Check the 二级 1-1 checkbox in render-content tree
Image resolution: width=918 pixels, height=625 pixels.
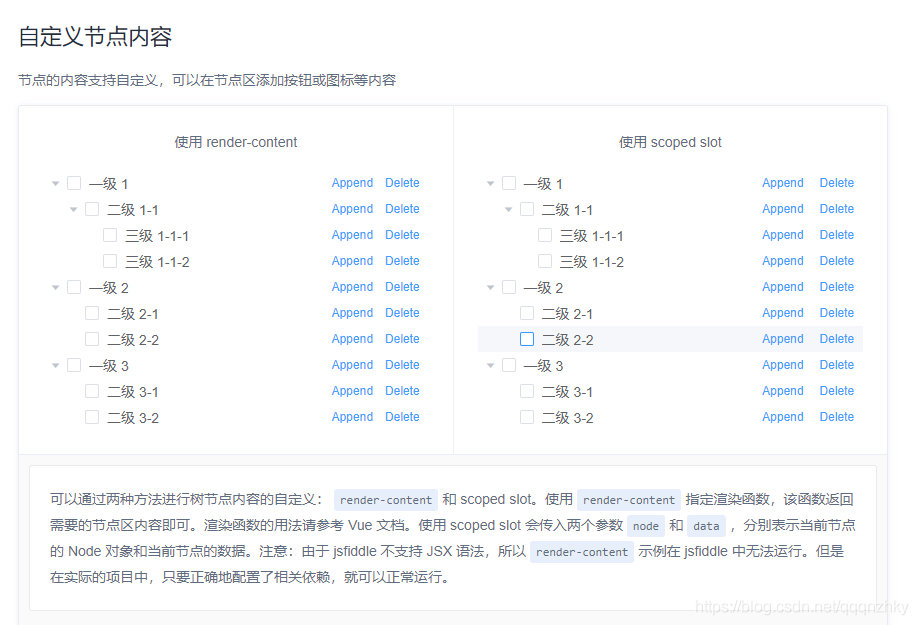(x=92, y=209)
